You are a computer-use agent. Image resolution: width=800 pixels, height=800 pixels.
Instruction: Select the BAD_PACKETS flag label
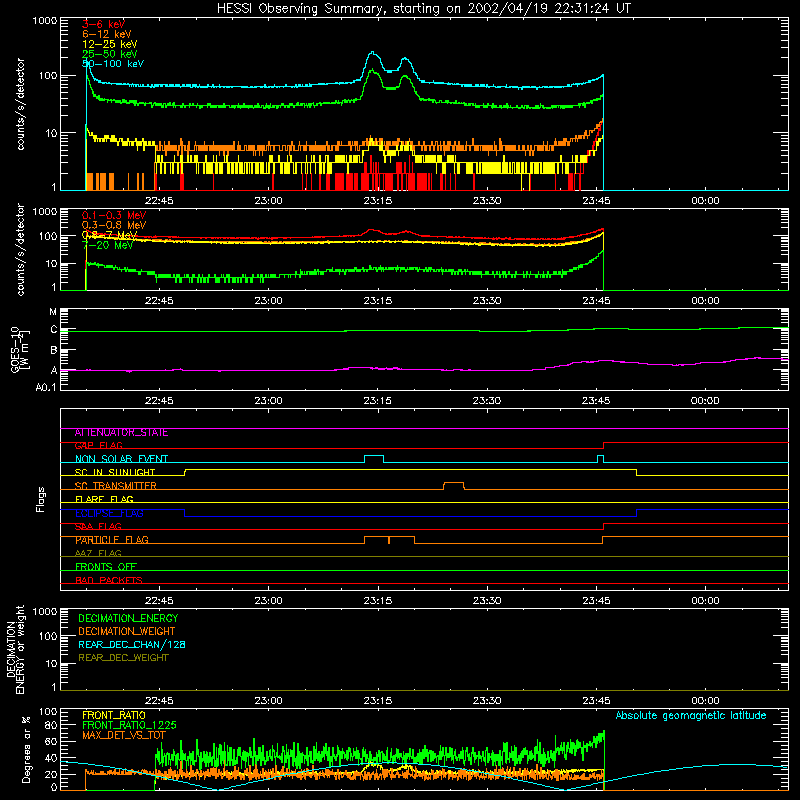click(x=109, y=580)
